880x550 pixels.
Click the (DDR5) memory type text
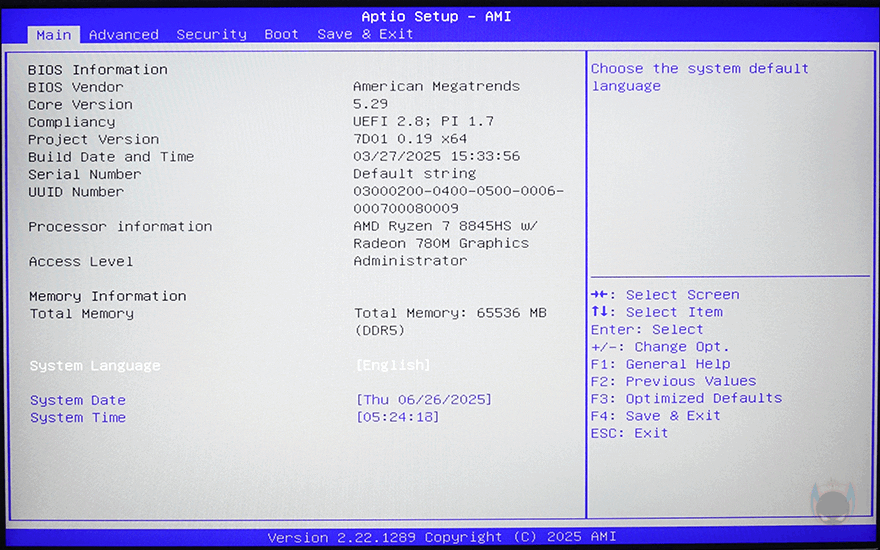click(x=380, y=331)
